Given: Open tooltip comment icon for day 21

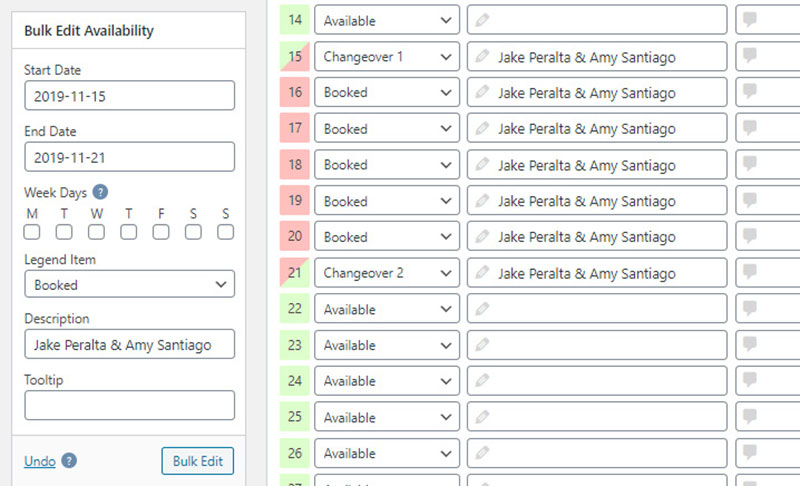Looking at the screenshot, I should [x=749, y=272].
